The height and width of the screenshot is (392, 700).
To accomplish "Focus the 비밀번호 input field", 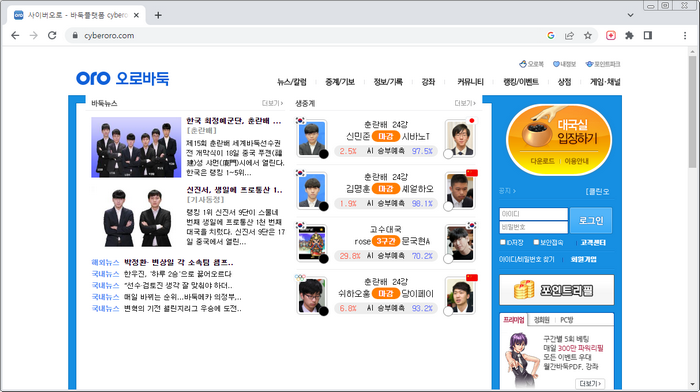I will (533, 227).
